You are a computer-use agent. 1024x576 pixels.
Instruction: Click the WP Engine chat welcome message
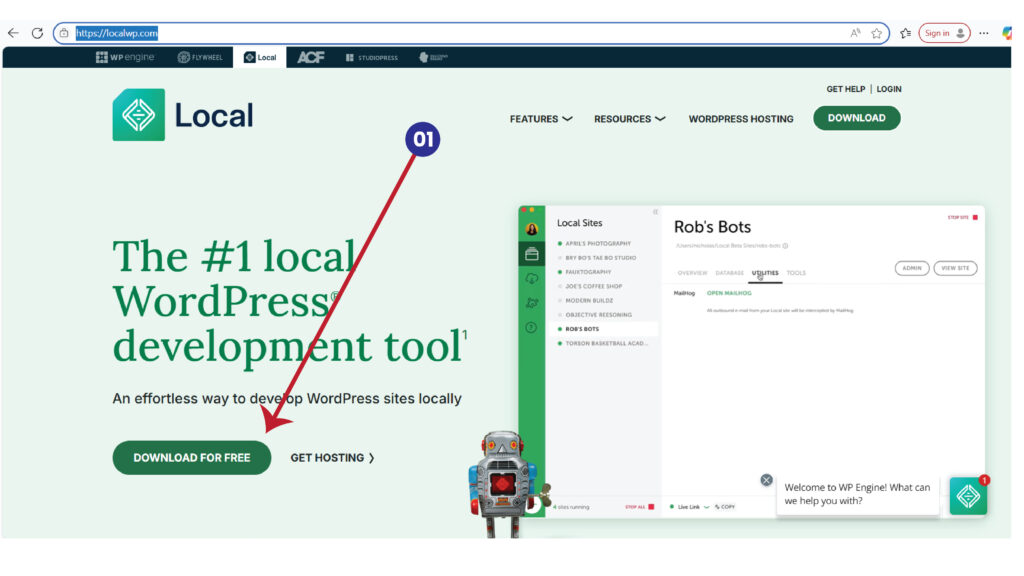[857, 494]
